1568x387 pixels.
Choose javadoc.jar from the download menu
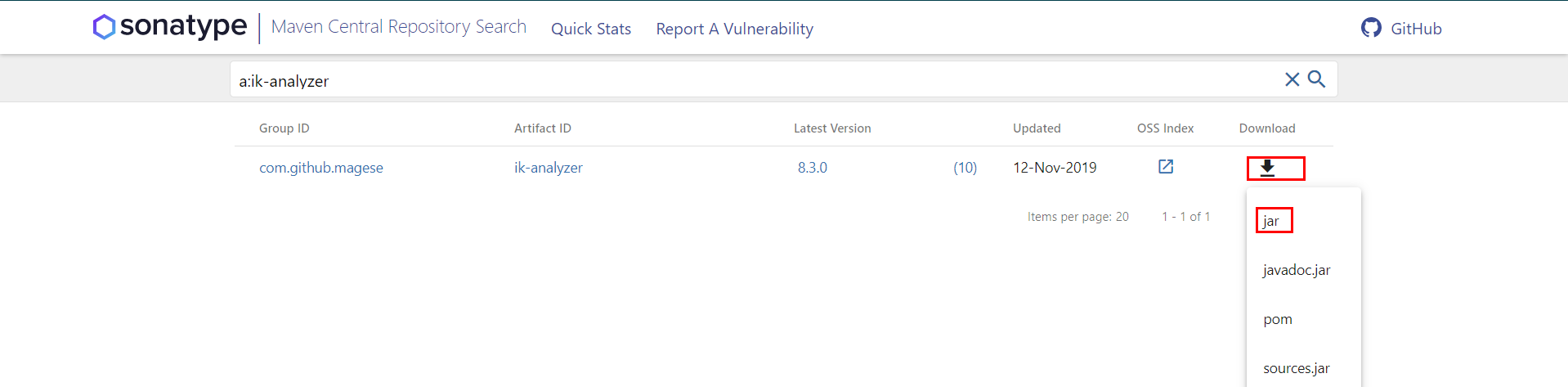[x=1297, y=270]
